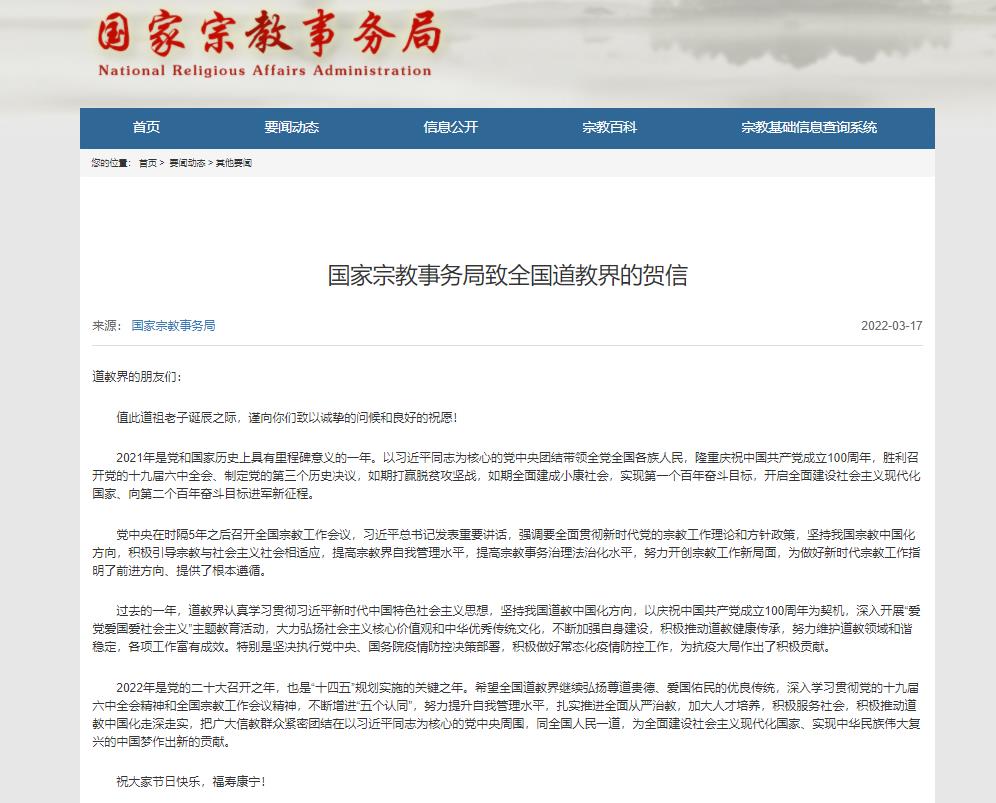Click the 国家宗教事务局 calligraphy logo
The height and width of the screenshot is (803, 996).
(269, 32)
